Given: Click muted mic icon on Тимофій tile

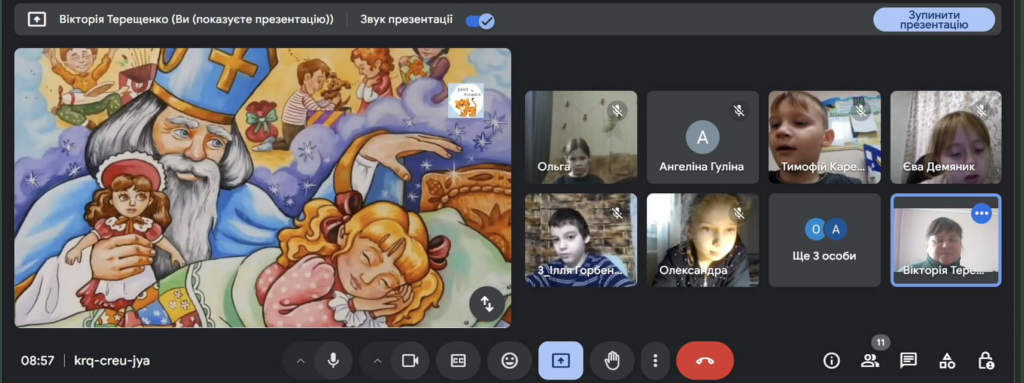Looking at the screenshot, I should (x=861, y=110).
